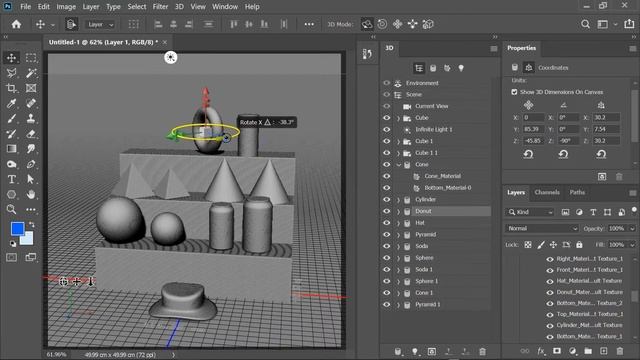Reset position coordinates button
The height and width of the screenshot is (360, 640).
[528, 154]
